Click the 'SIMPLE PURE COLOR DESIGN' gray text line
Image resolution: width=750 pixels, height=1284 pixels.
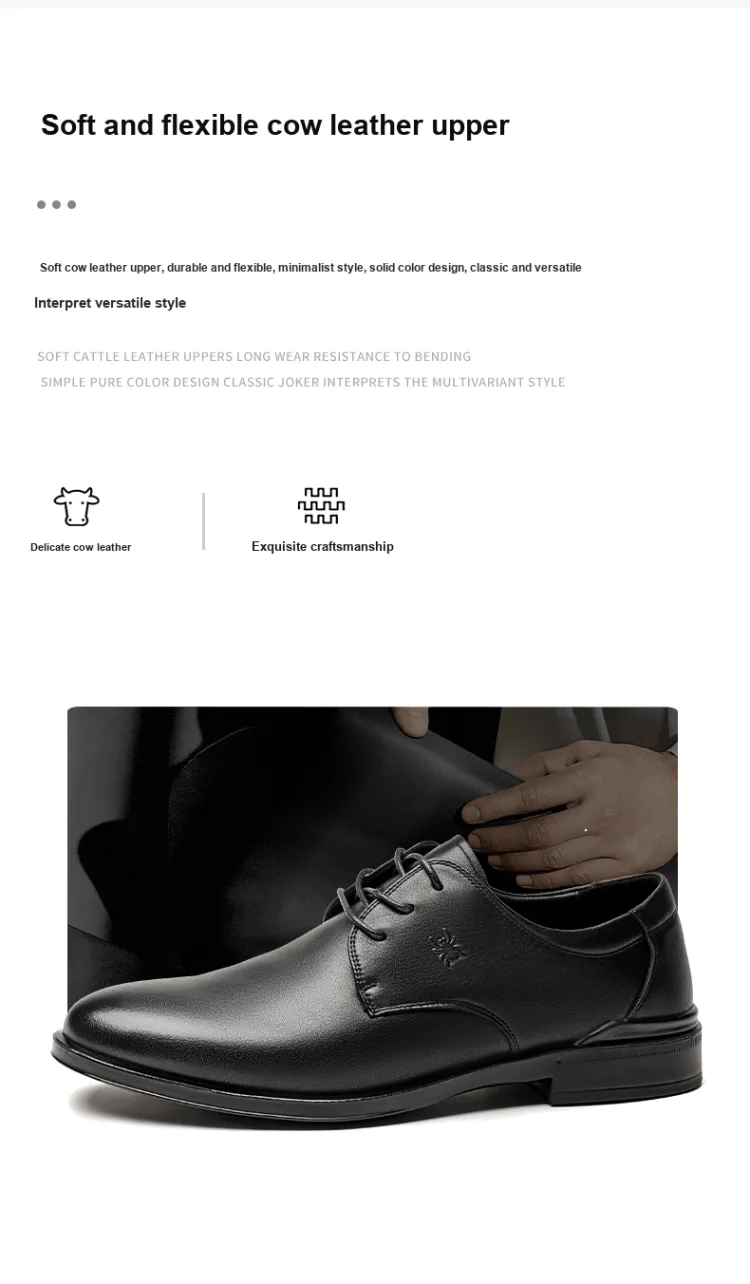[303, 383]
